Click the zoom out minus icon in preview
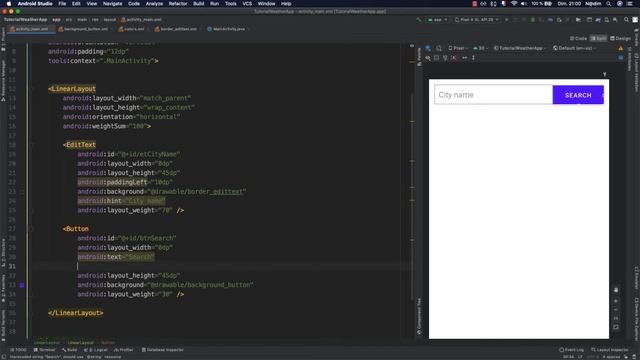Screen dimensions: 640x360 click(616, 309)
